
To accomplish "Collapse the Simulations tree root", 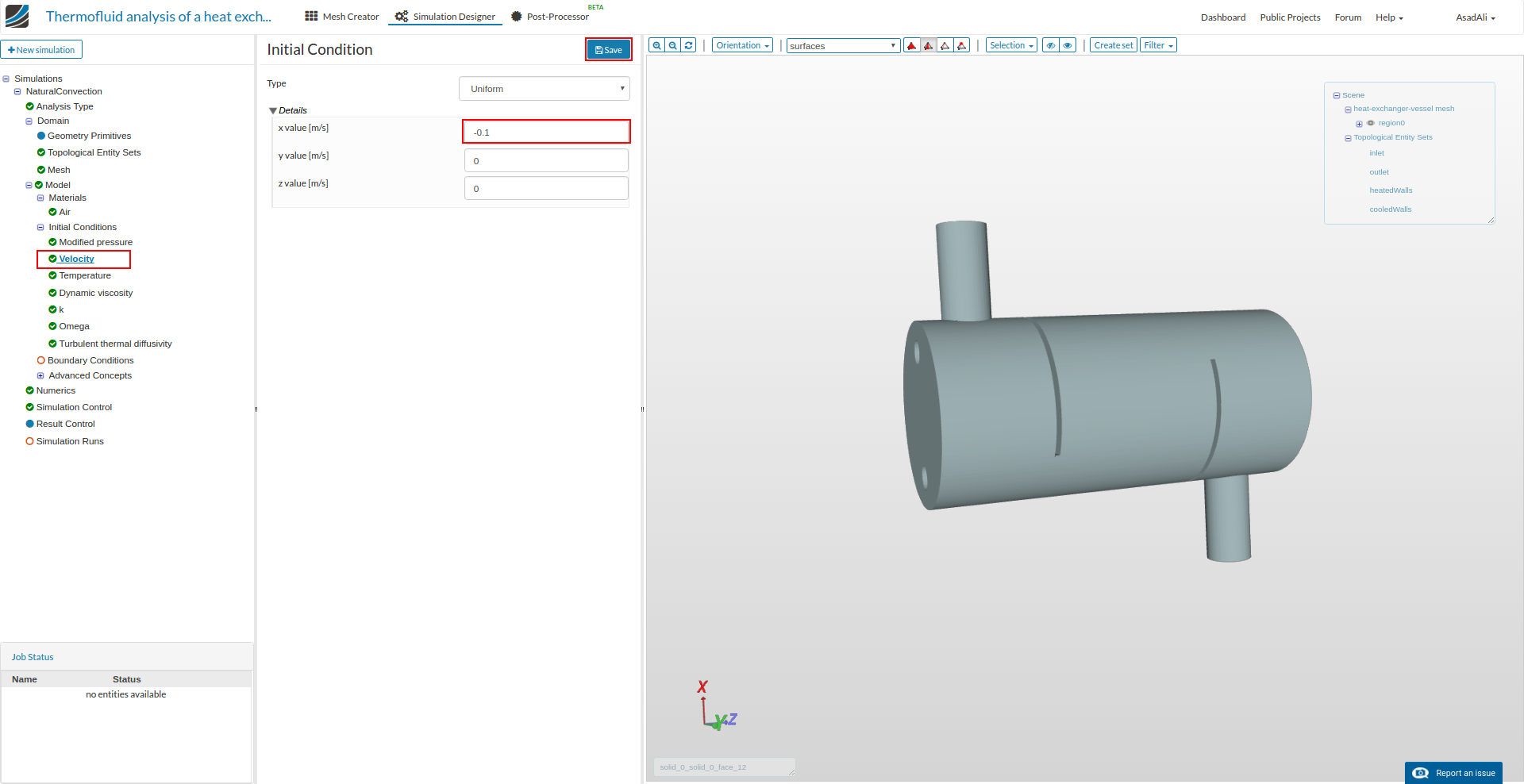I will [x=6, y=79].
